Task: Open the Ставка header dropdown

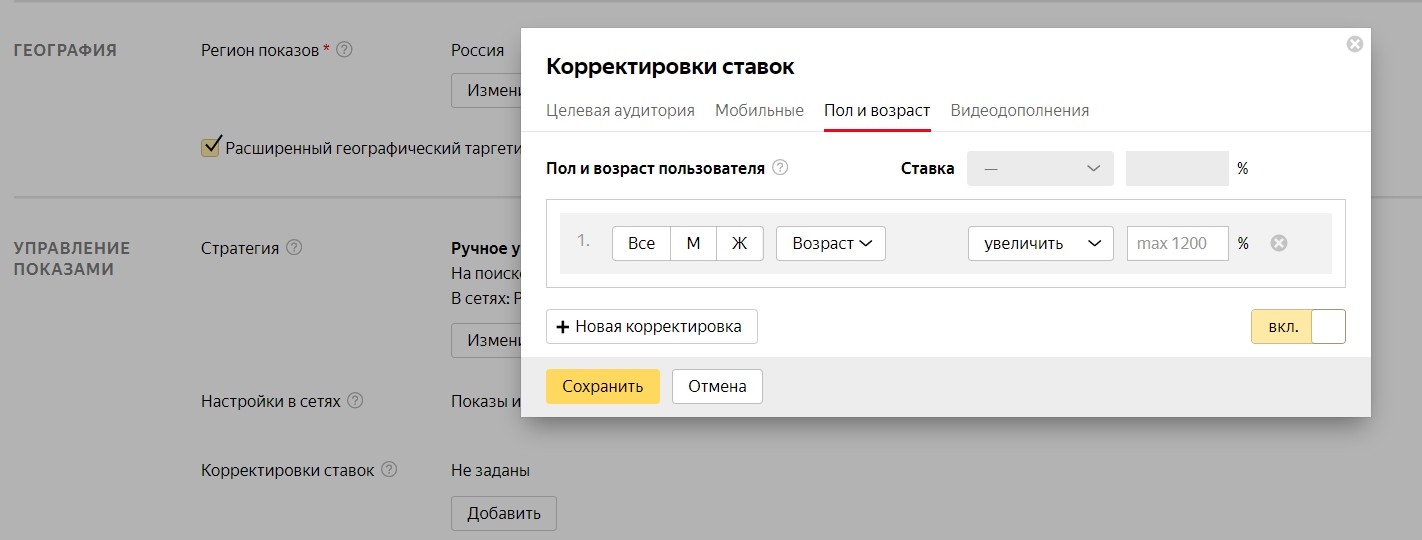Action: pos(1040,169)
